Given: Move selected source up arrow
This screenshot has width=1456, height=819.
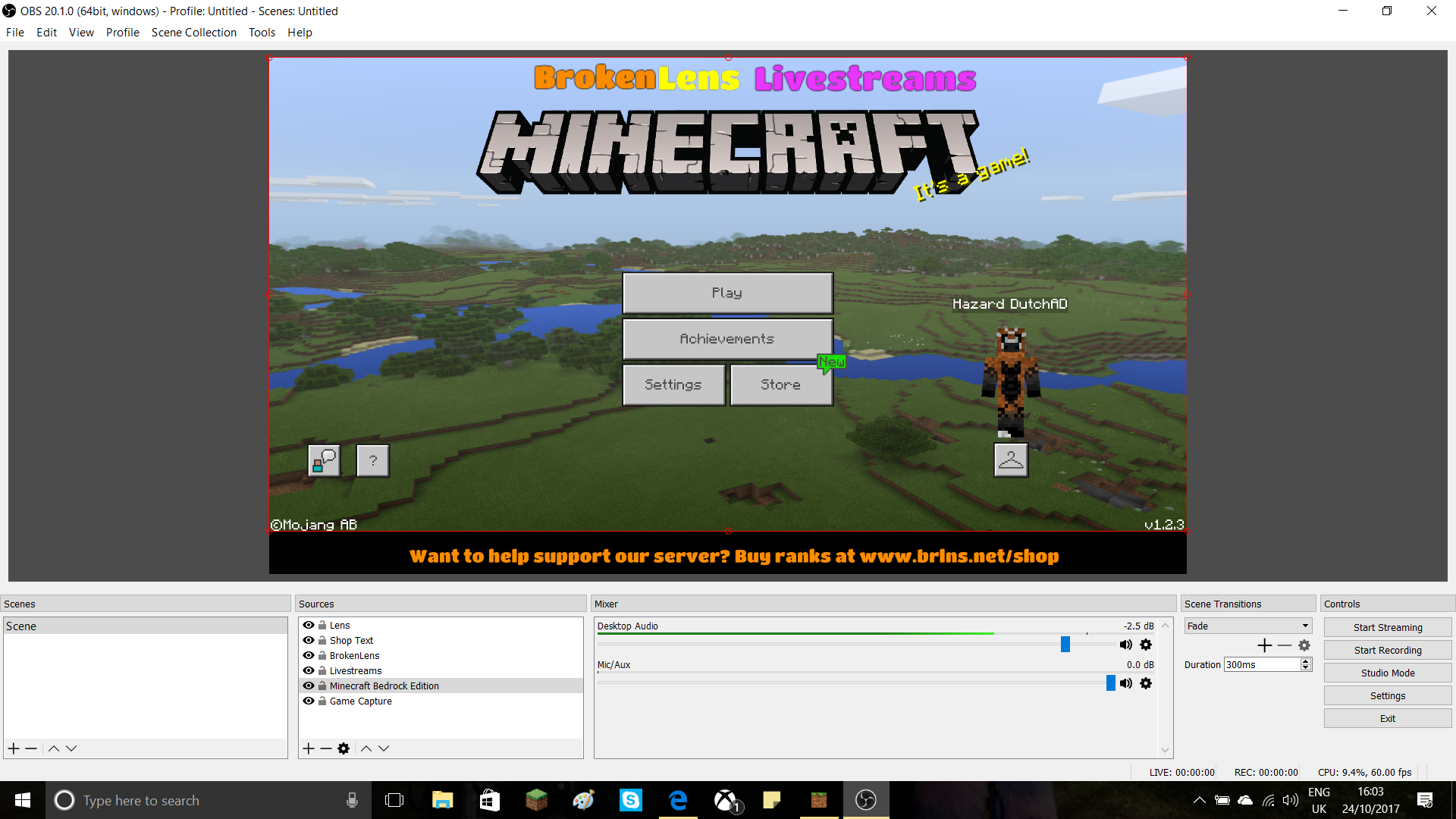Looking at the screenshot, I should 366,748.
